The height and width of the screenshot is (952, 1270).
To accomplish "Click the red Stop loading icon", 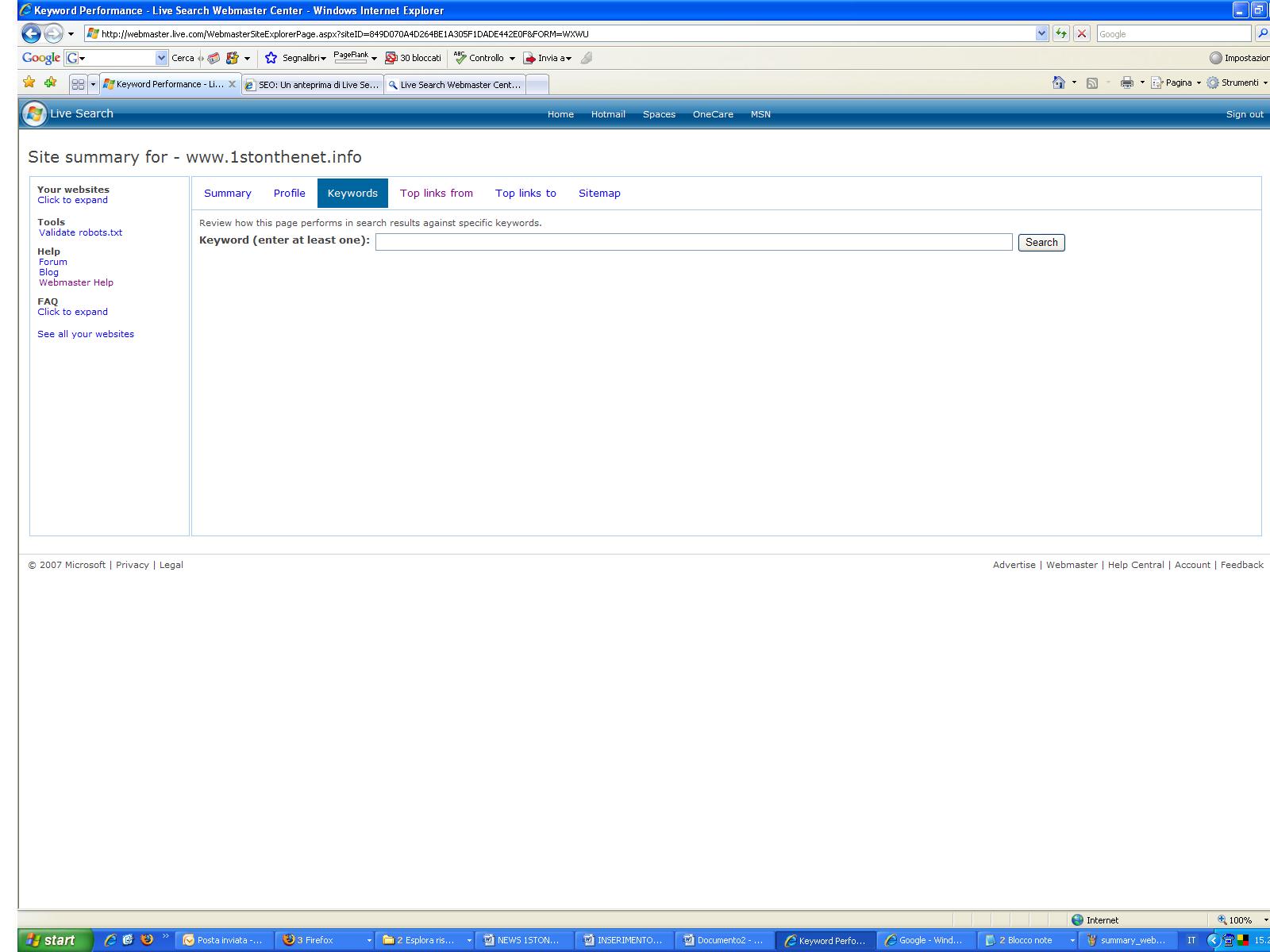I will [x=1081, y=33].
